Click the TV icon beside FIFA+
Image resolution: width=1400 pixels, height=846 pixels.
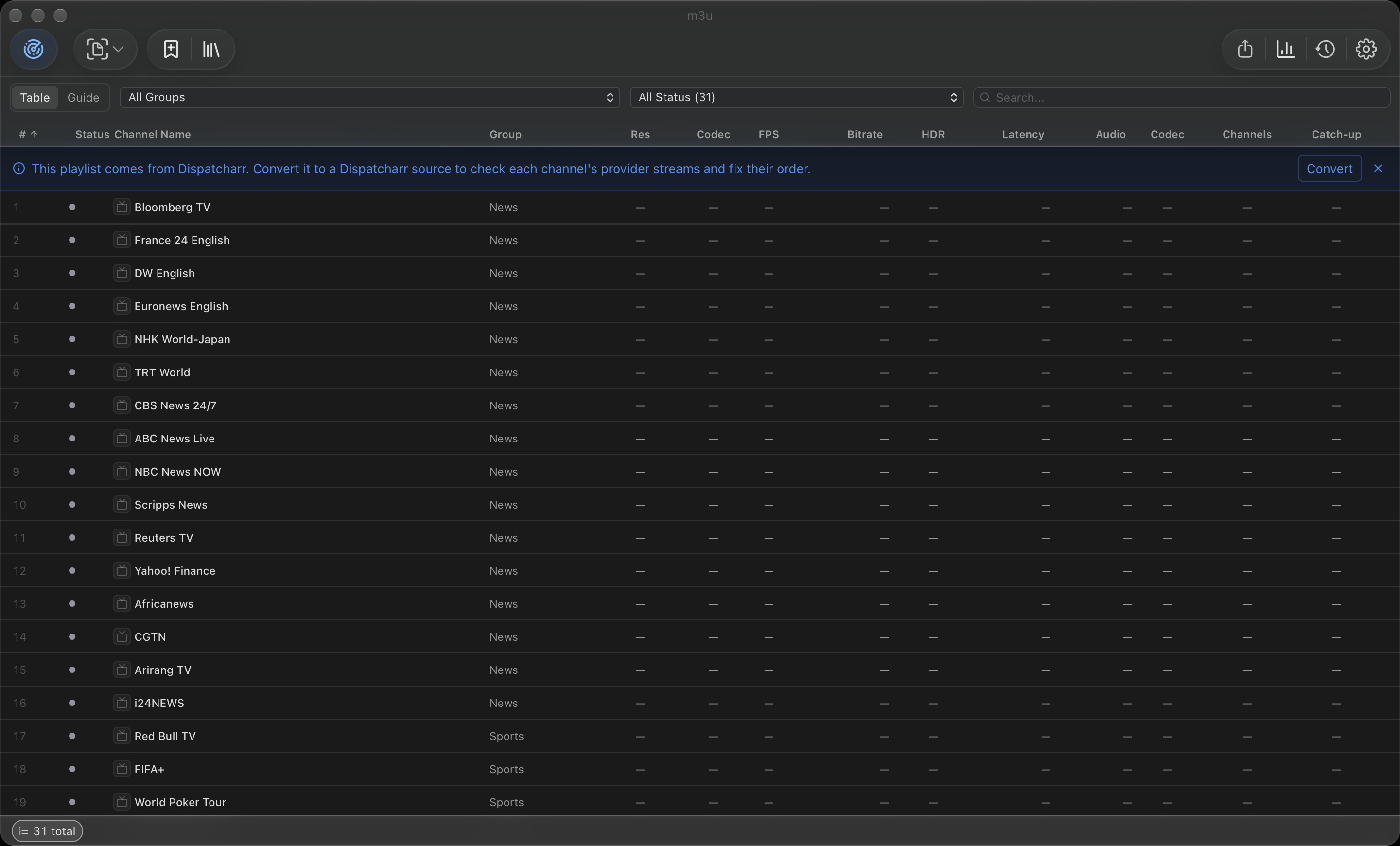pyautogui.click(x=122, y=769)
